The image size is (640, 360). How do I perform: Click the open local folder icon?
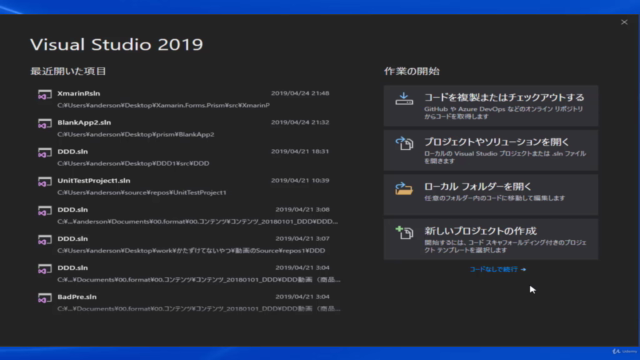coord(404,188)
